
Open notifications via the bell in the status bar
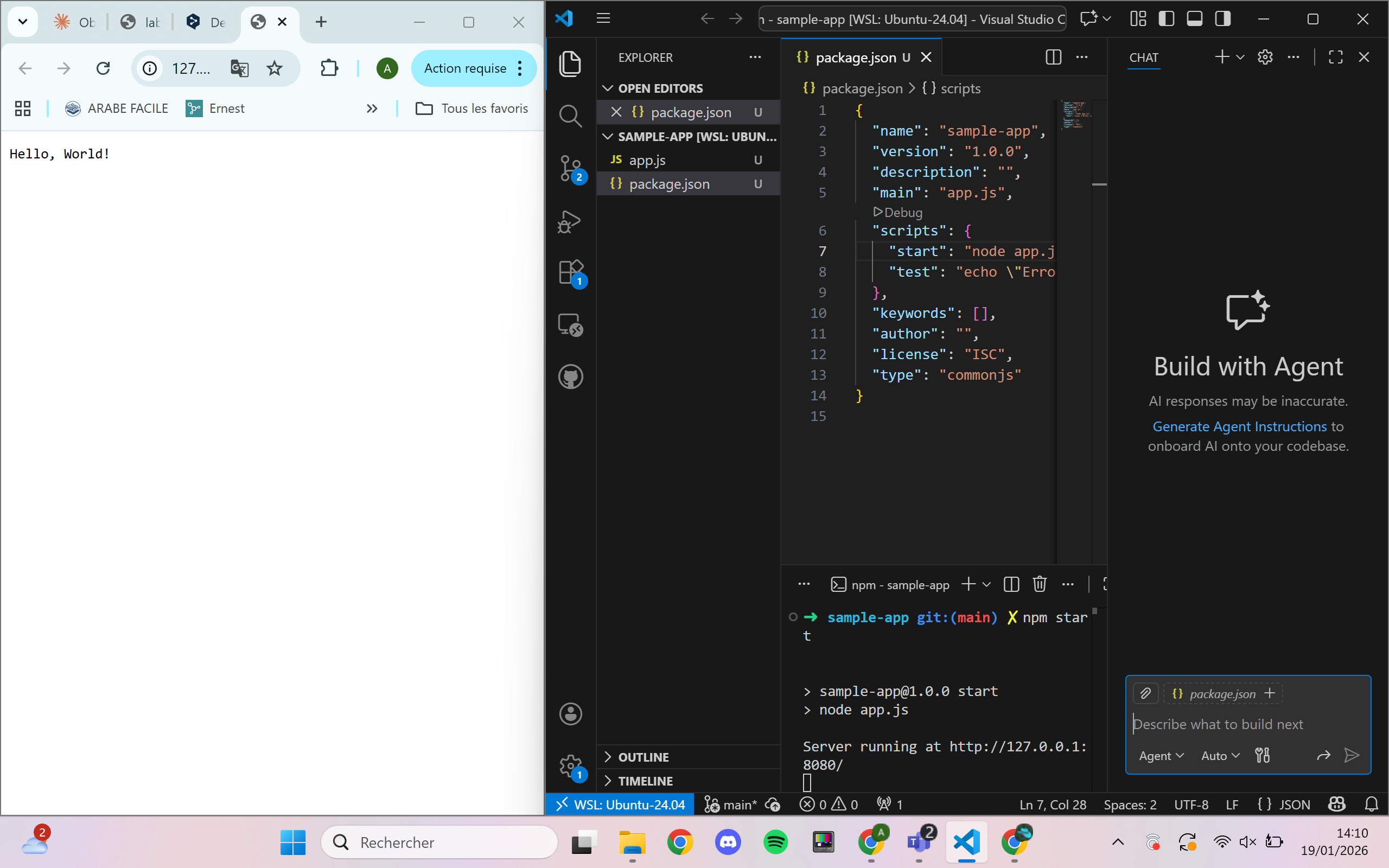[x=1372, y=805]
